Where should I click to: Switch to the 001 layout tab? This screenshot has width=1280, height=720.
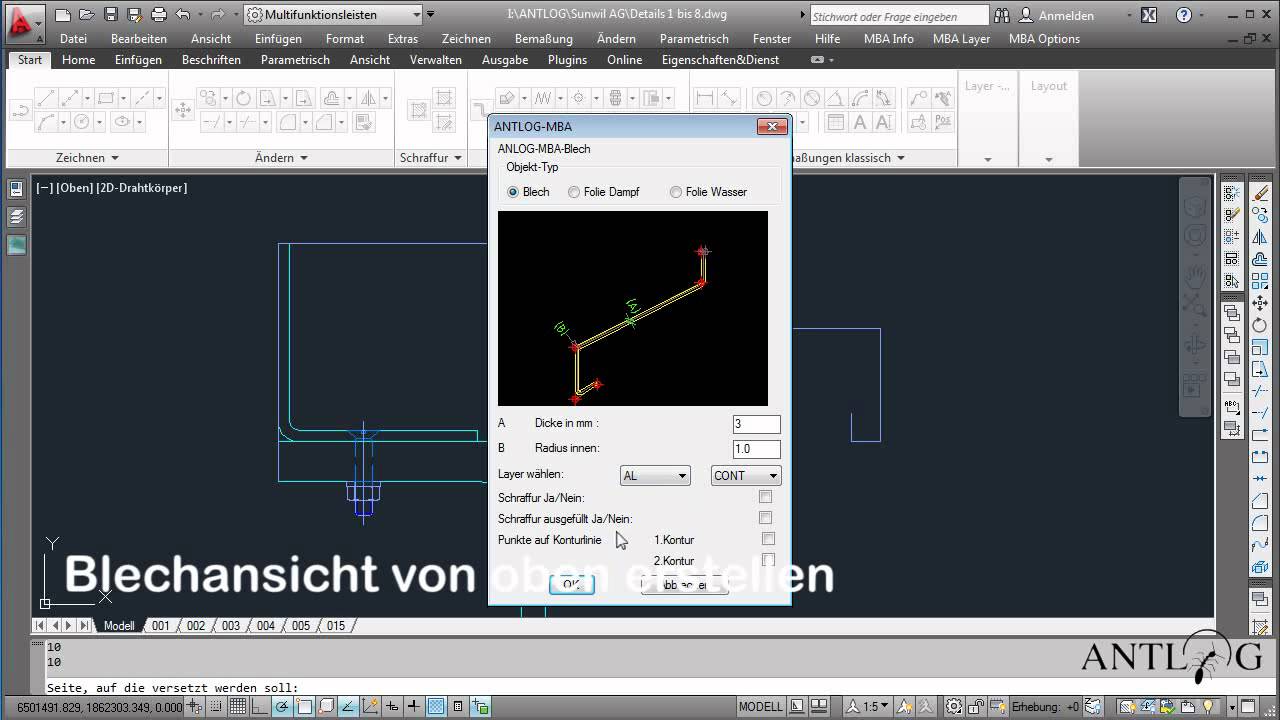(x=161, y=626)
